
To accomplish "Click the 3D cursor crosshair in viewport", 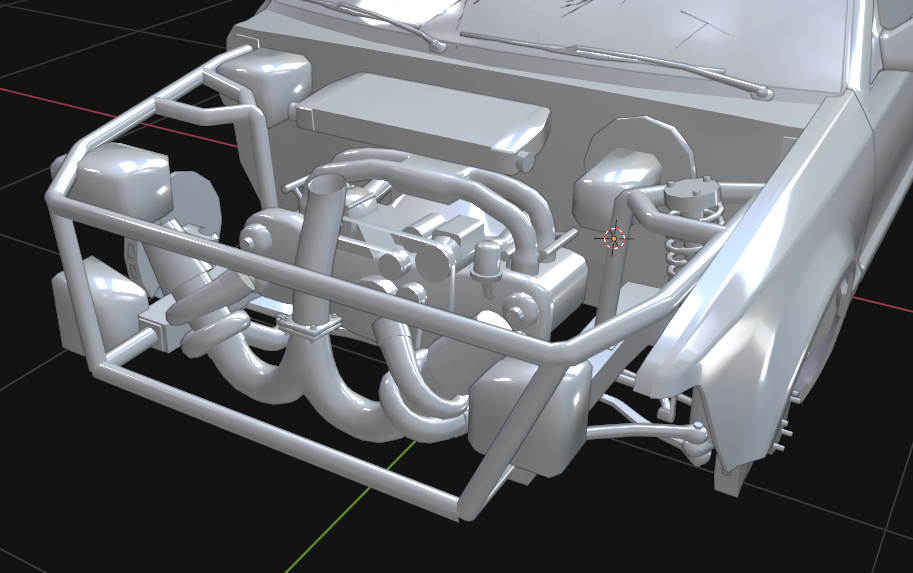I will 614,238.
